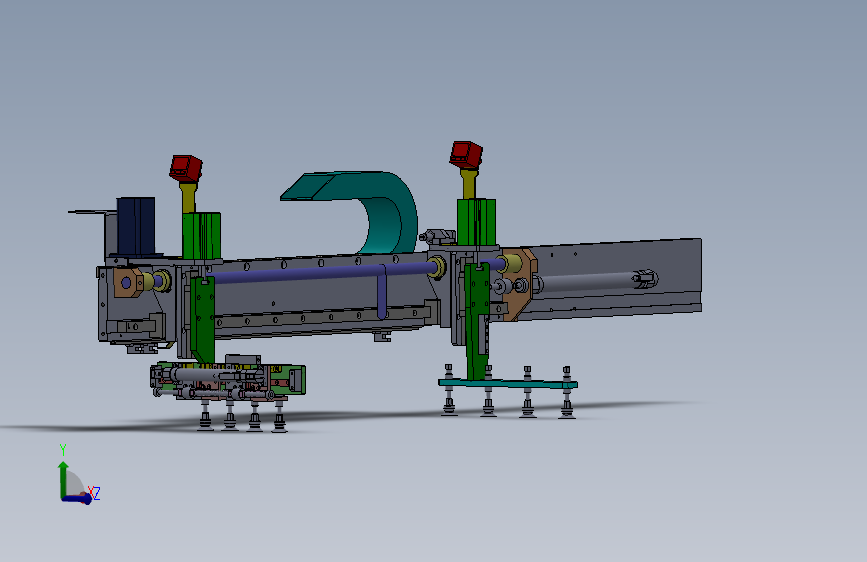Select the left green cylinder block on top

[202, 236]
